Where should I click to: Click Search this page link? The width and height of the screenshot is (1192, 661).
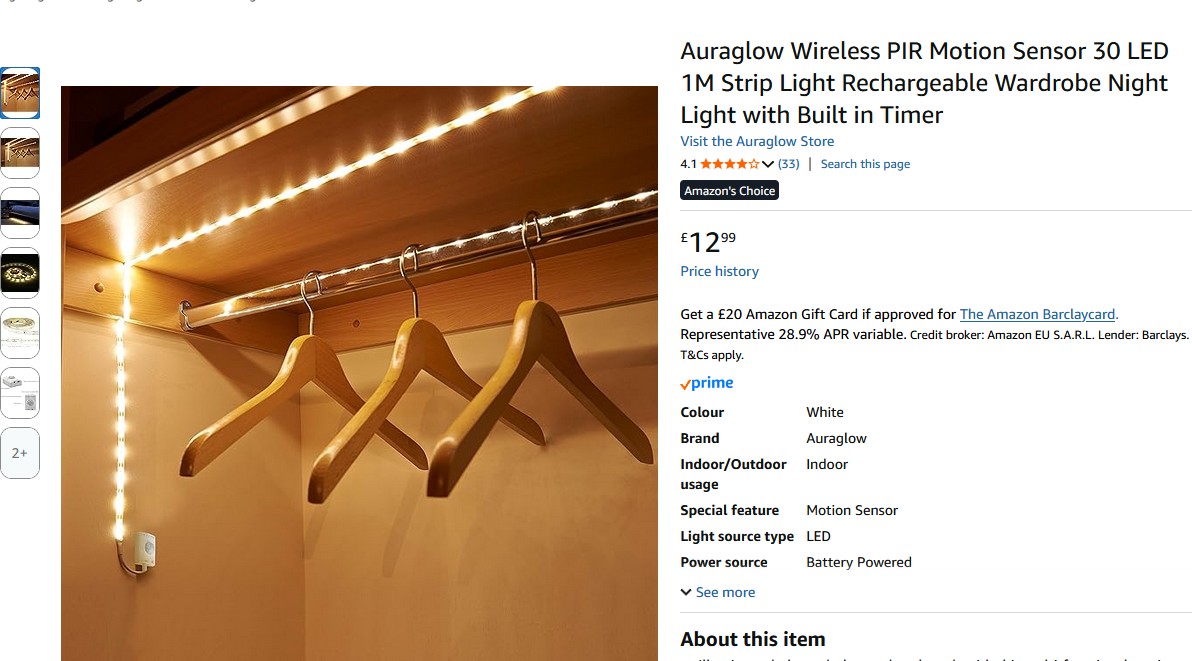pyautogui.click(x=865, y=164)
